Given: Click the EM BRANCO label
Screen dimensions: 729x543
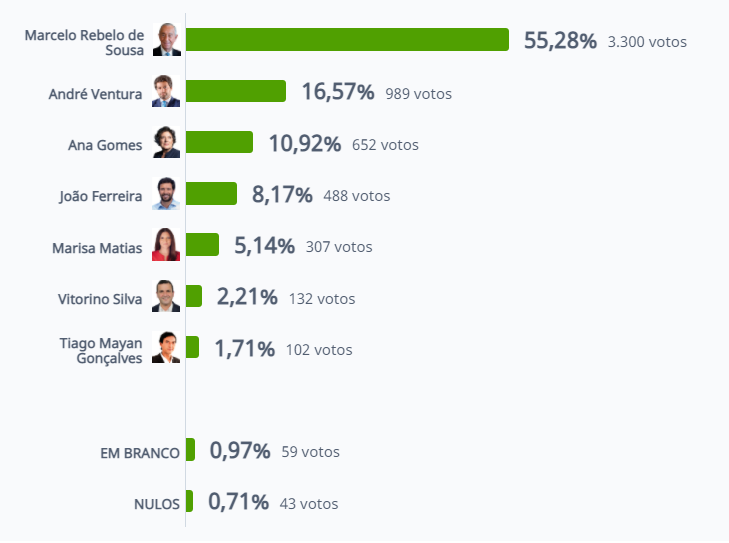Looking at the screenshot, I should pyautogui.click(x=140, y=453).
